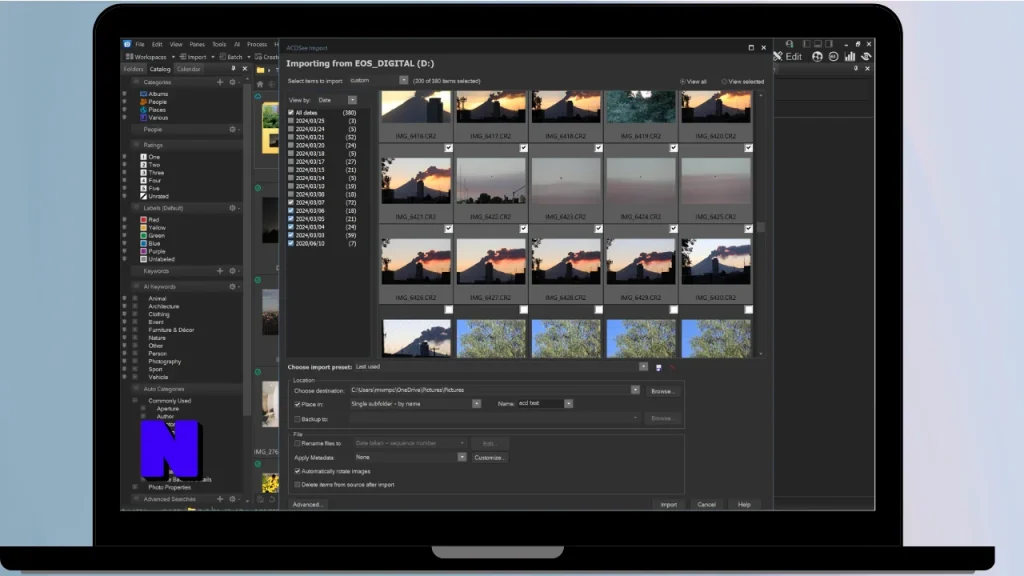Click the red delete preset icon
The width and height of the screenshot is (1024, 576).
[x=672, y=368]
